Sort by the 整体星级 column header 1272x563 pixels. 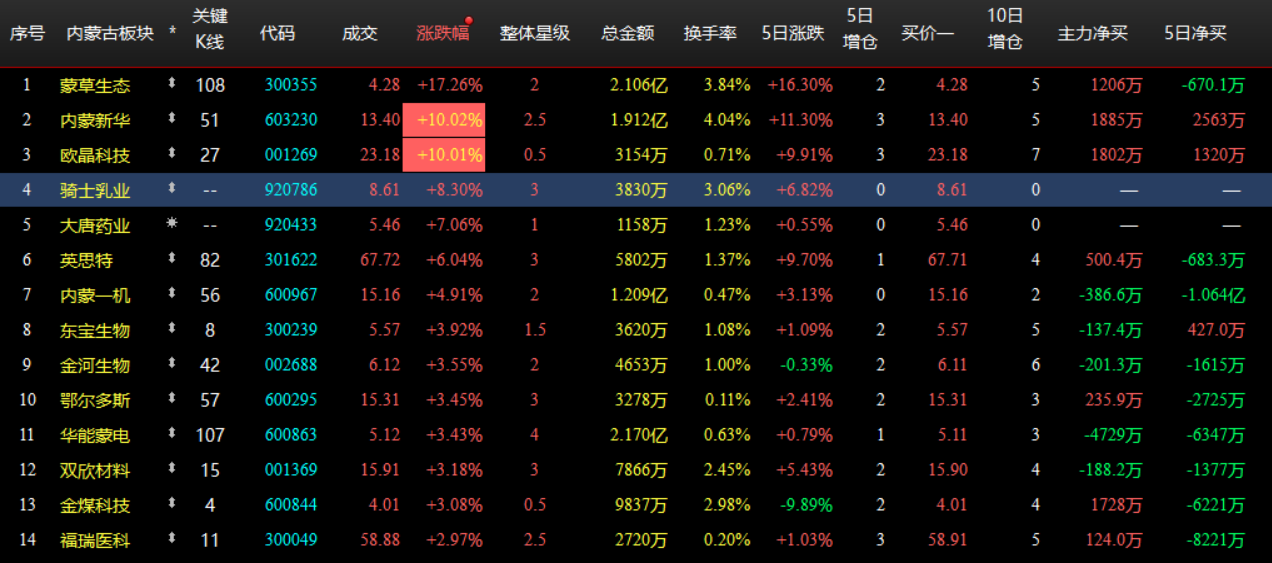click(535, 33)
